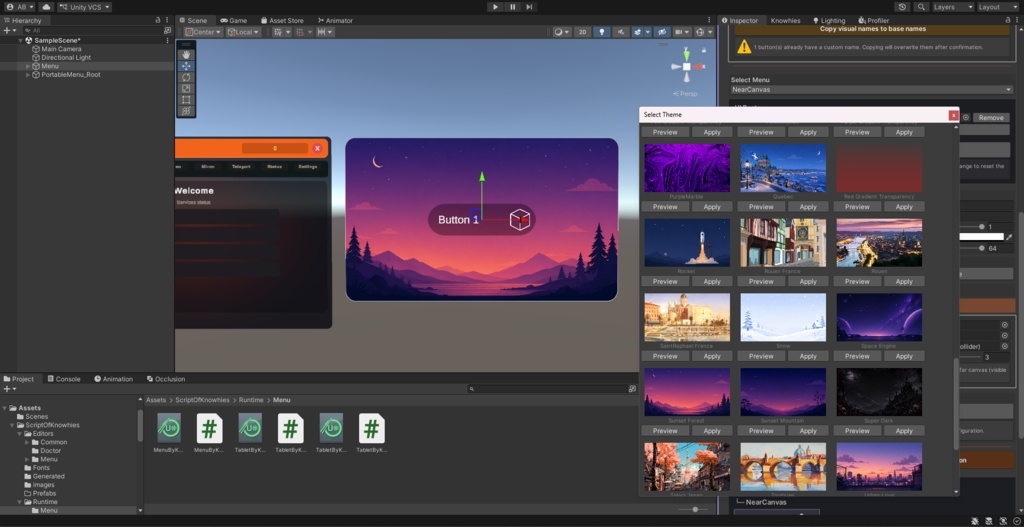Open the draw mode shading dropdown
Viewport: 1024px width, 527px height.
(562, 32)
